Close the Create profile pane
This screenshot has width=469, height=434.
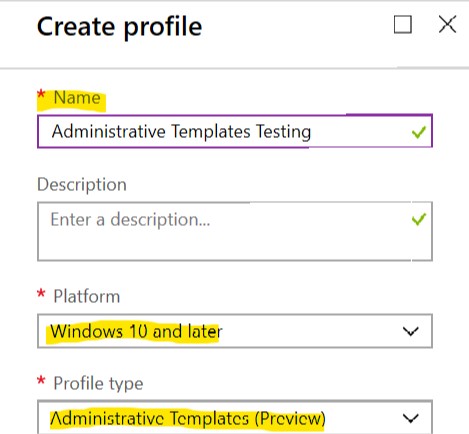pos(447,25)
